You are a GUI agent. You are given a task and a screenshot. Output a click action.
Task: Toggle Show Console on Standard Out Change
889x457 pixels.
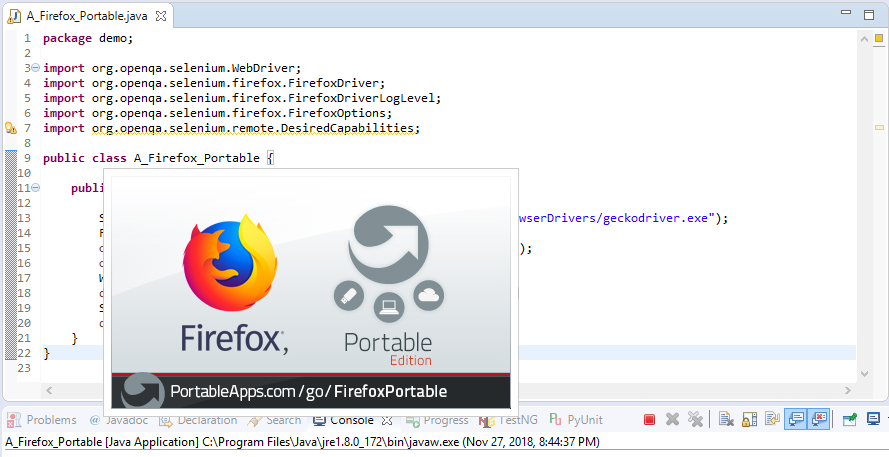point(796,420)
